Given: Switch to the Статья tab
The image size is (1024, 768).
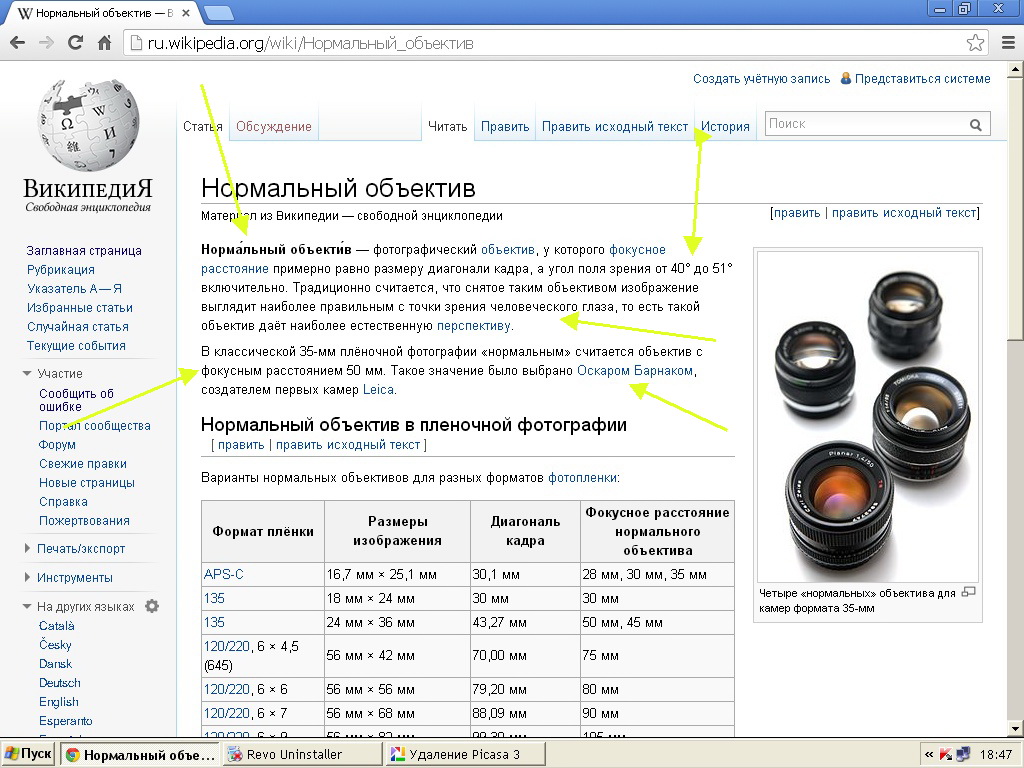Looking at the screenshot, I should pyautogui.click(x=202, y=126).
